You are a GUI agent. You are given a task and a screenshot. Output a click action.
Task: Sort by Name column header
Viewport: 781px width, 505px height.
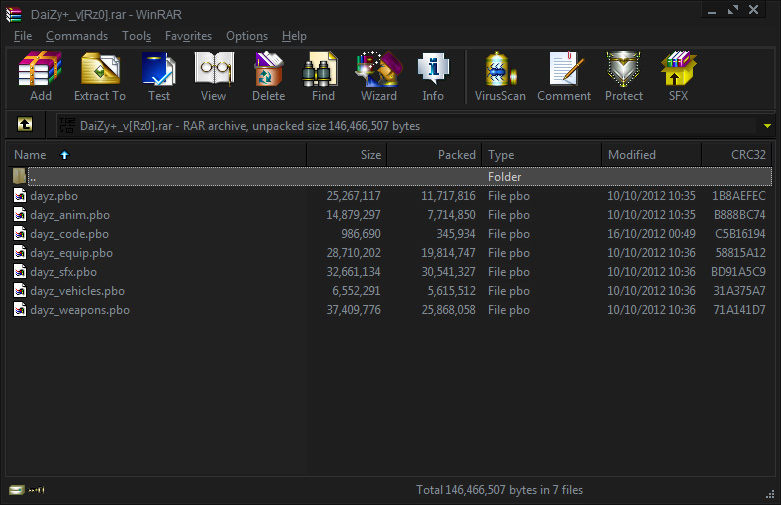(x=157, y=155)
